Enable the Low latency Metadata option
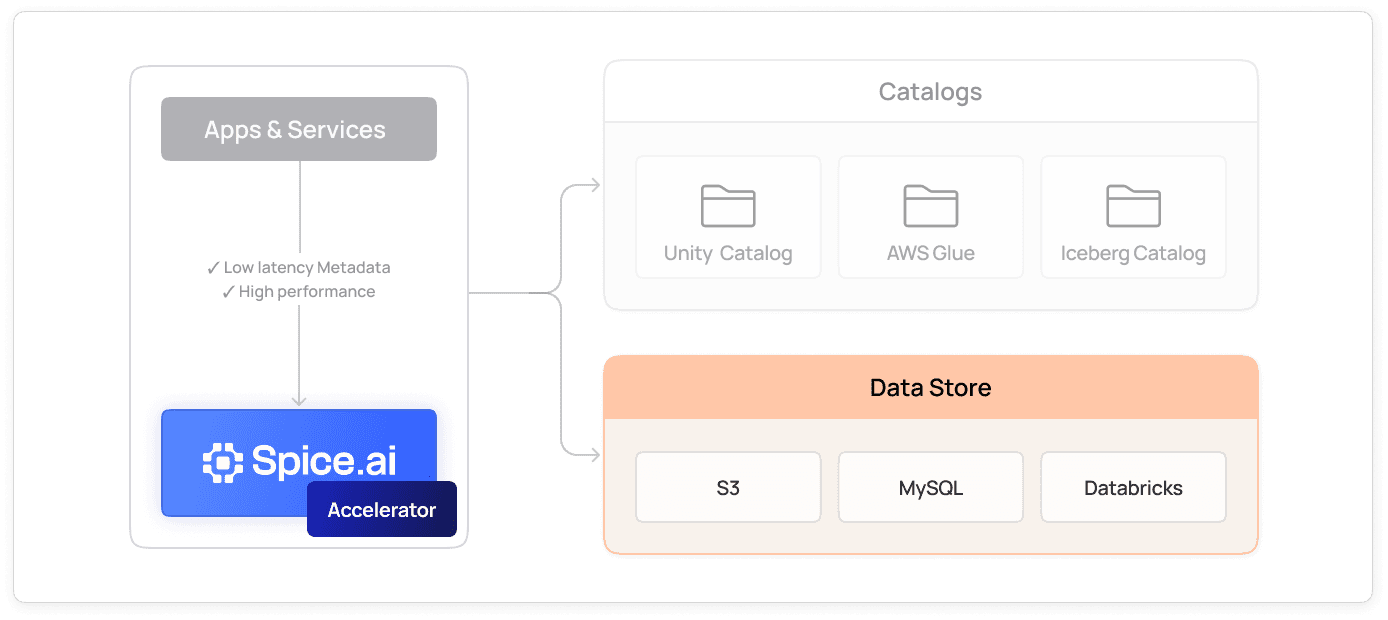Image resolution: width=1388 pixels, height=620 pixels. pos(298,268)
